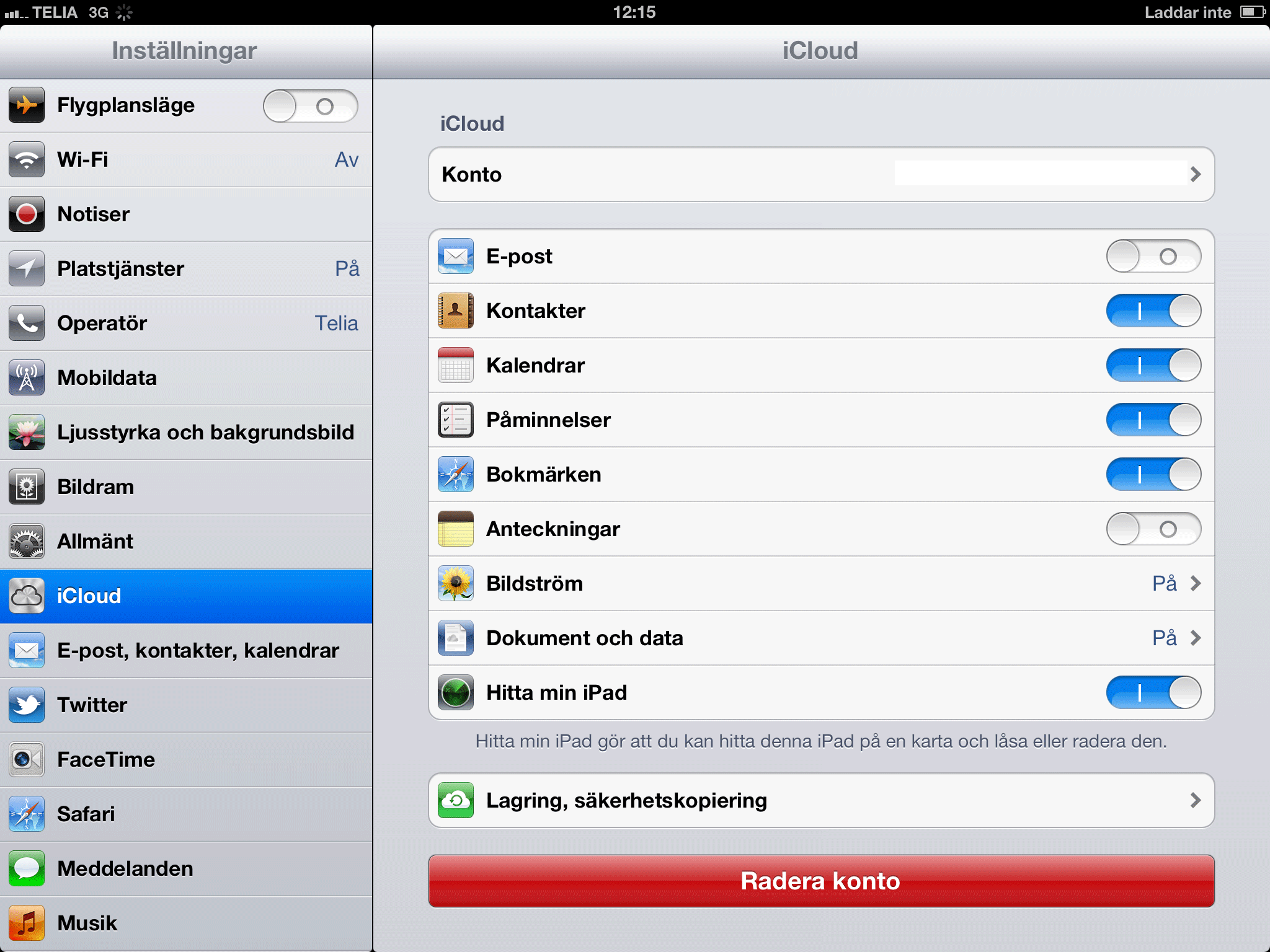Tap the iCloud settings icon
This screenshot has width=1270, height=952.
click(26, 596)
